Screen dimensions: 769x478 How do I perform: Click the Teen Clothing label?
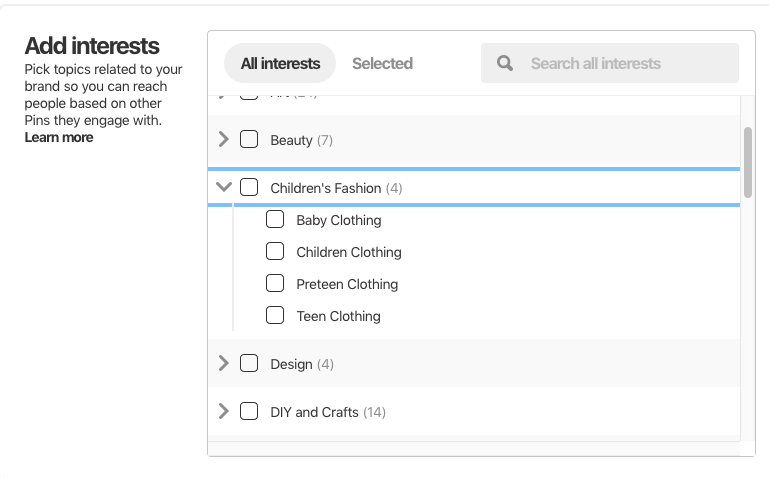(x=338, y=316)
